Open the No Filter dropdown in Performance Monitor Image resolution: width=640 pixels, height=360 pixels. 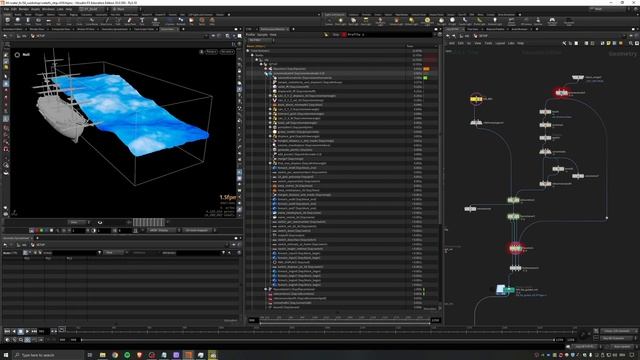tap(261, 40)
